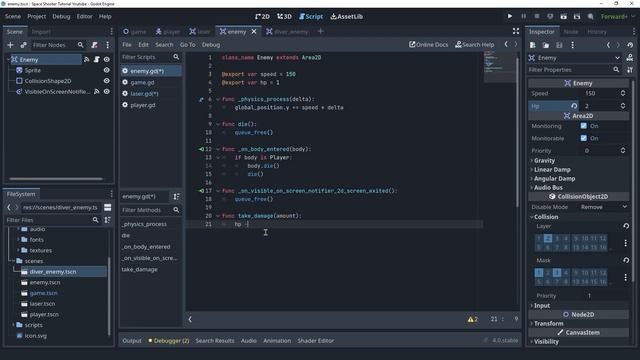Viewport: 640px width, 360px height.
Task: Toggle Sprite node visibility eye
Action: point(107,70)
